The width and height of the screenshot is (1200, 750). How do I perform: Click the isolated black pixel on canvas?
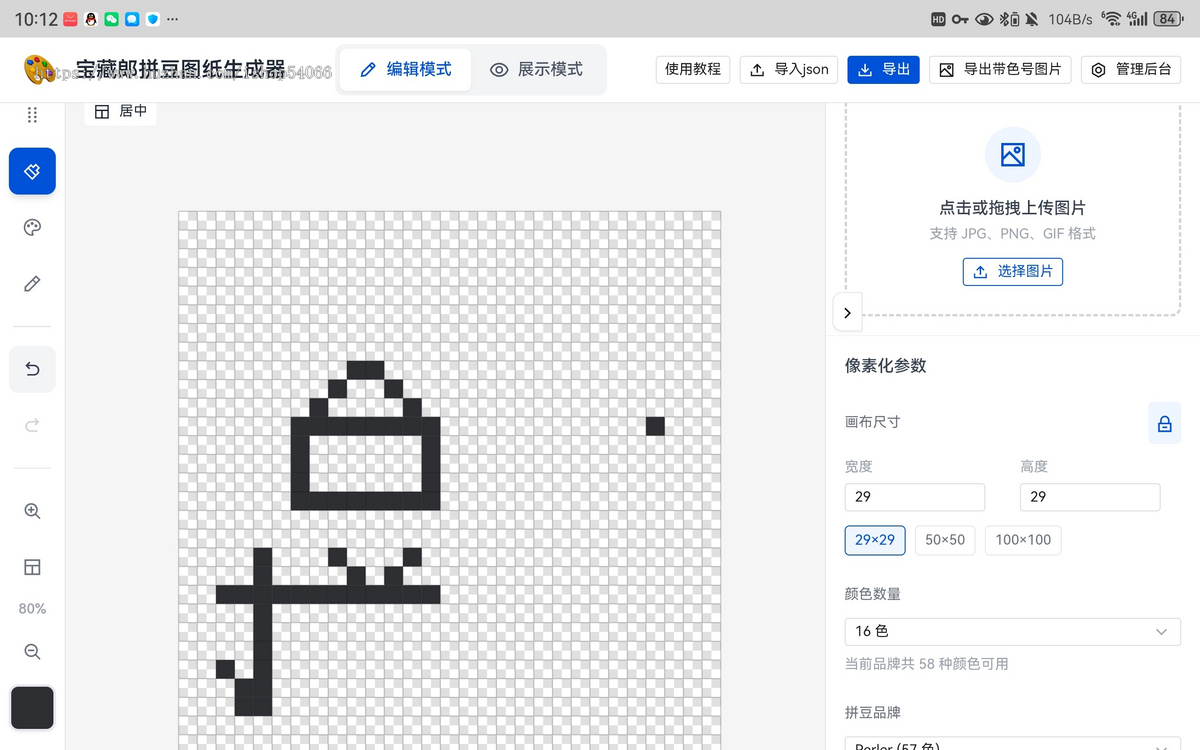[x=655, y=426]
